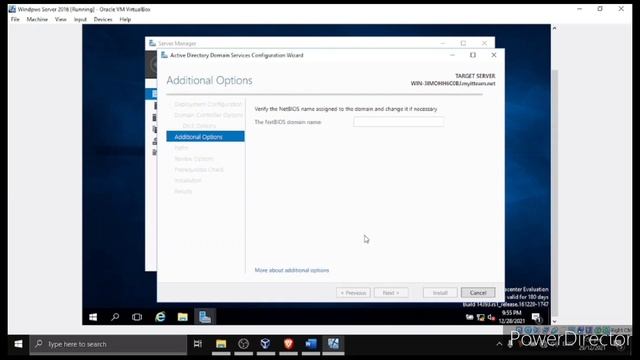Open VirtualBox Manager cube icon on host taskbar
This screenshot has height=360, width=640.
coord(266,344)
